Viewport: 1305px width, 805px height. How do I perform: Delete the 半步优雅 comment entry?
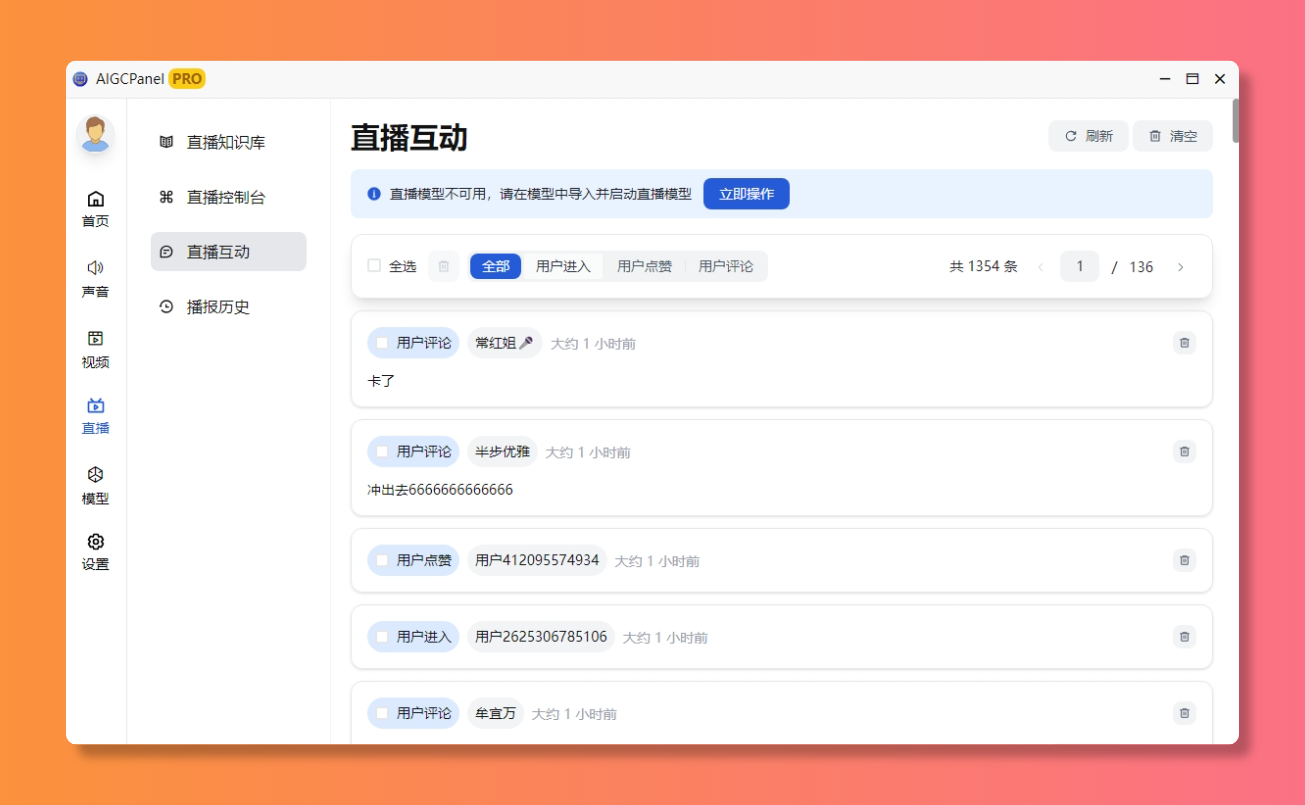[x=1184, y=452]
